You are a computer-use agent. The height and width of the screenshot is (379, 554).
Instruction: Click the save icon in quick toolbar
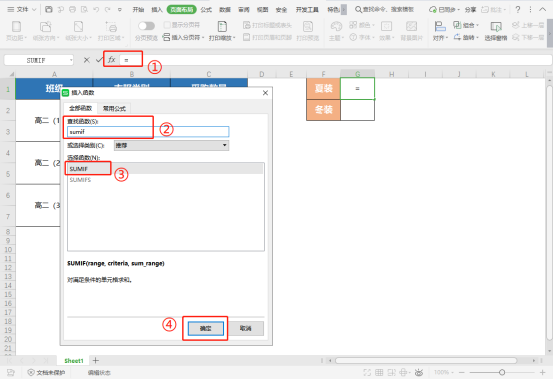[49, 10]
